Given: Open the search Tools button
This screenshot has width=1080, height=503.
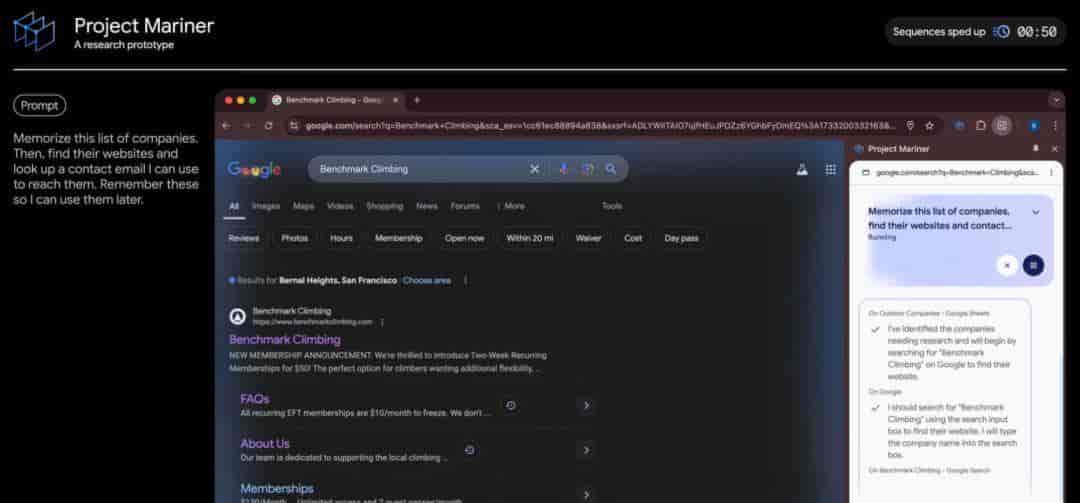Looking at the screenshot, I should click(612, 206).
